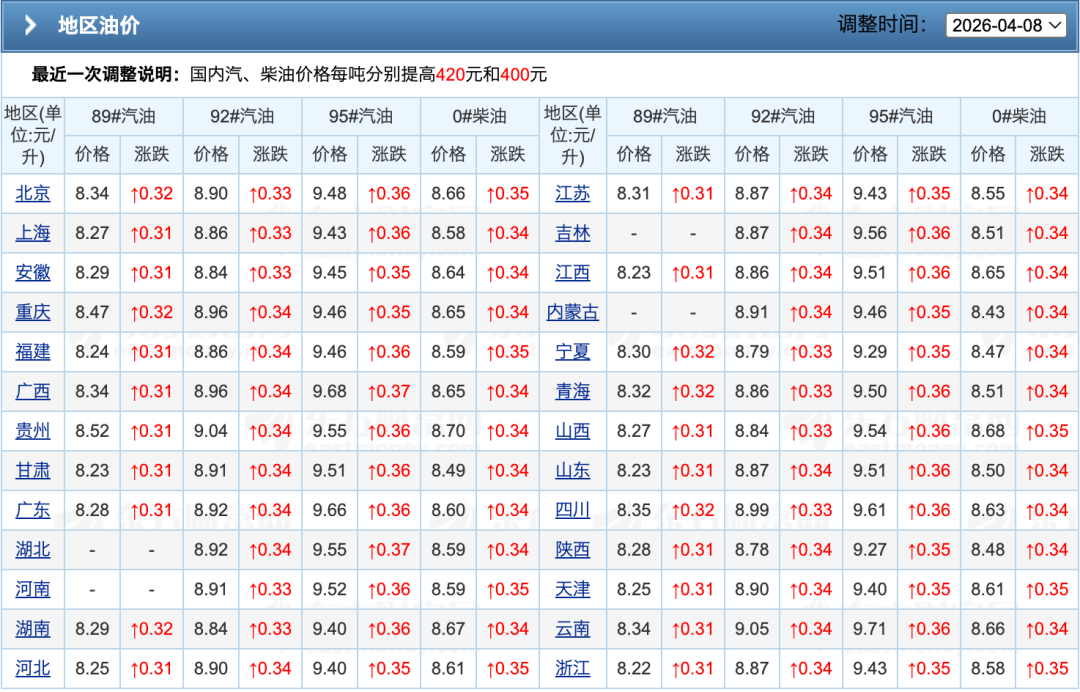Image resolution: width=1080 pixels, height=692 pixels.
Task: Open the 宁夏 region link
Action: tap(572, 352)
